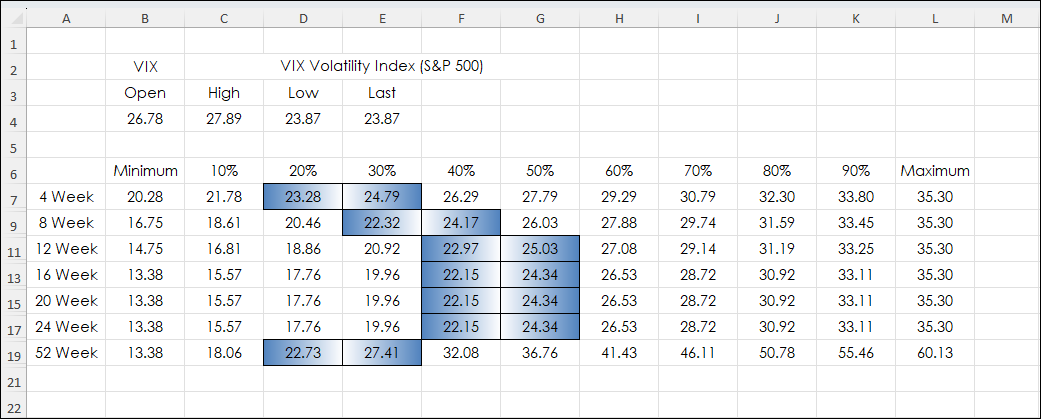Select row 7 header
This screenshot has width=1041, height=419.
(x=15, y=197)
